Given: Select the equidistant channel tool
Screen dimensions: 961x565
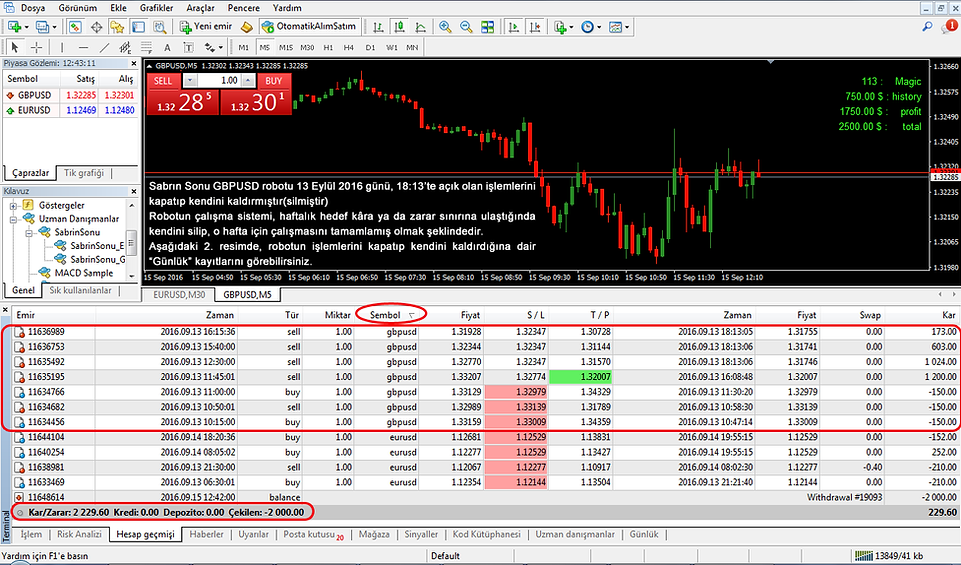Looking at the screenshot, I should 126,47.
